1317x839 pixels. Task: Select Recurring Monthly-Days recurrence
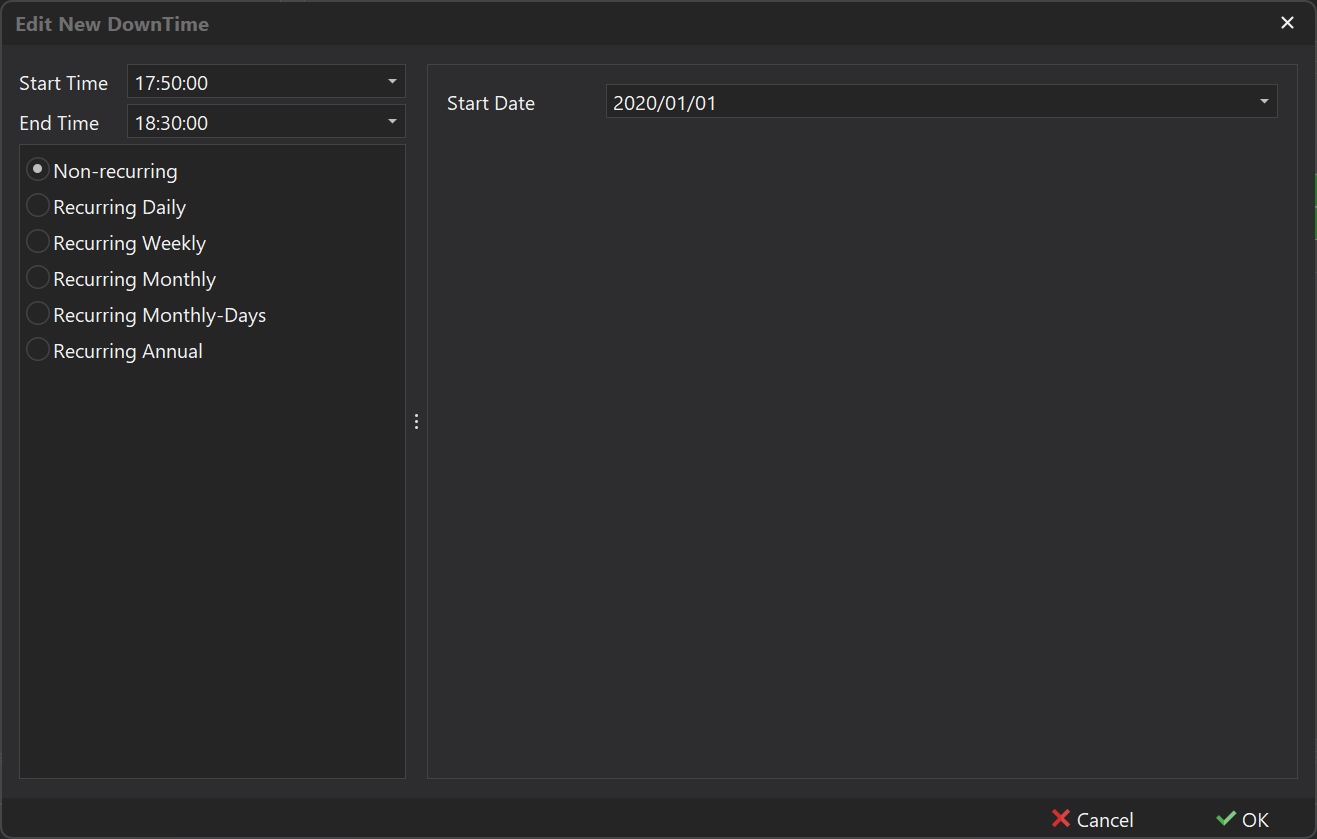click(x=37, y=313)
